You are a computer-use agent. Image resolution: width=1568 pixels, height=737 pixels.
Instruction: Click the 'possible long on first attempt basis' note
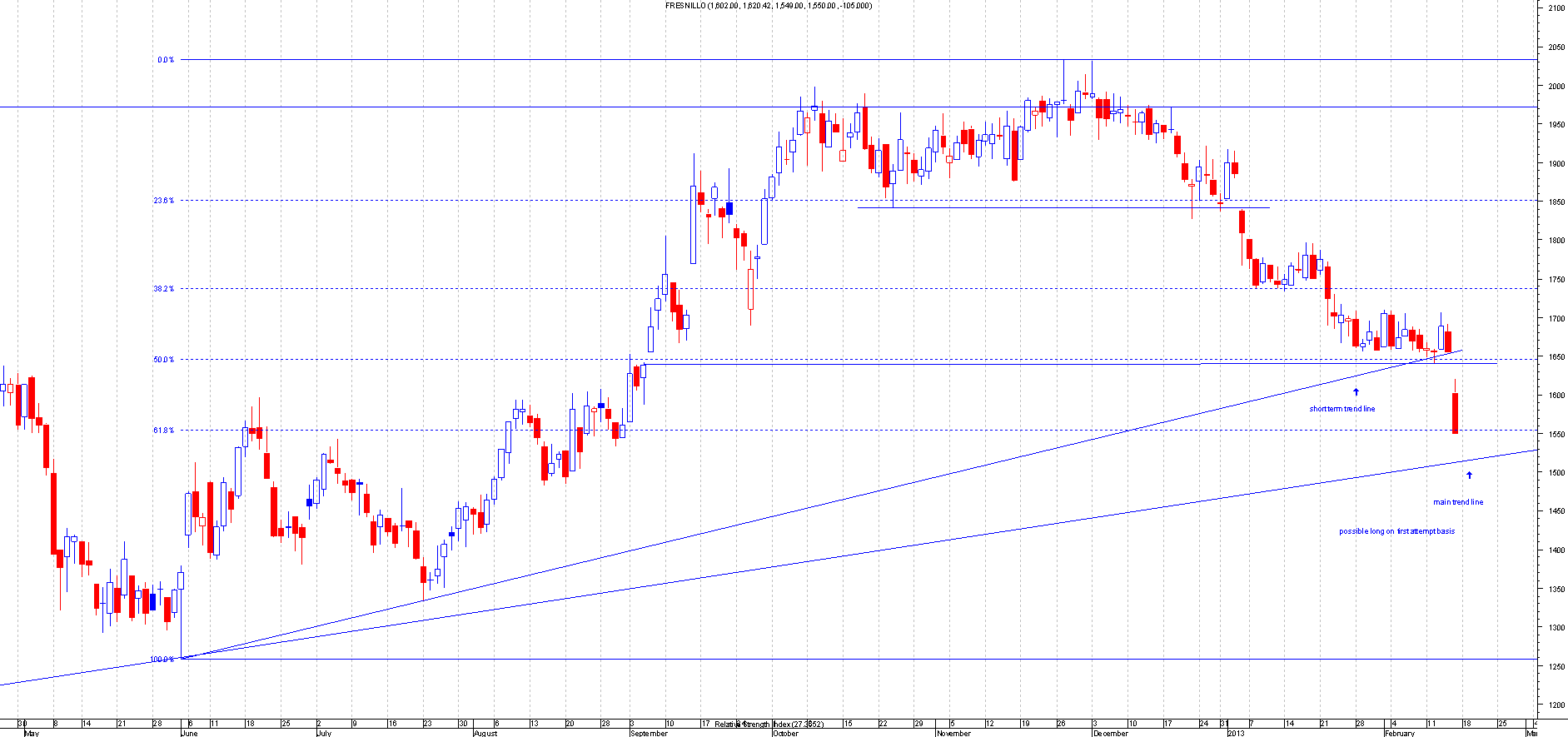1396,531
